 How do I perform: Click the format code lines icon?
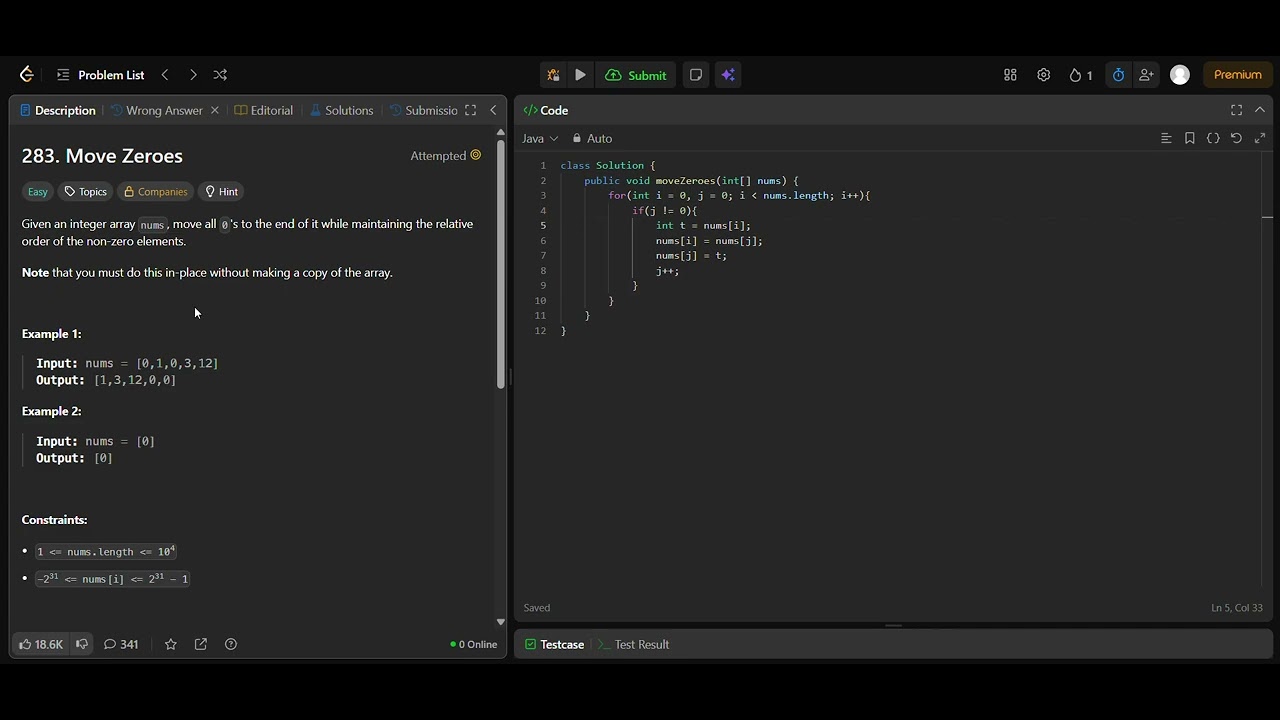(x=1166, y=139)
